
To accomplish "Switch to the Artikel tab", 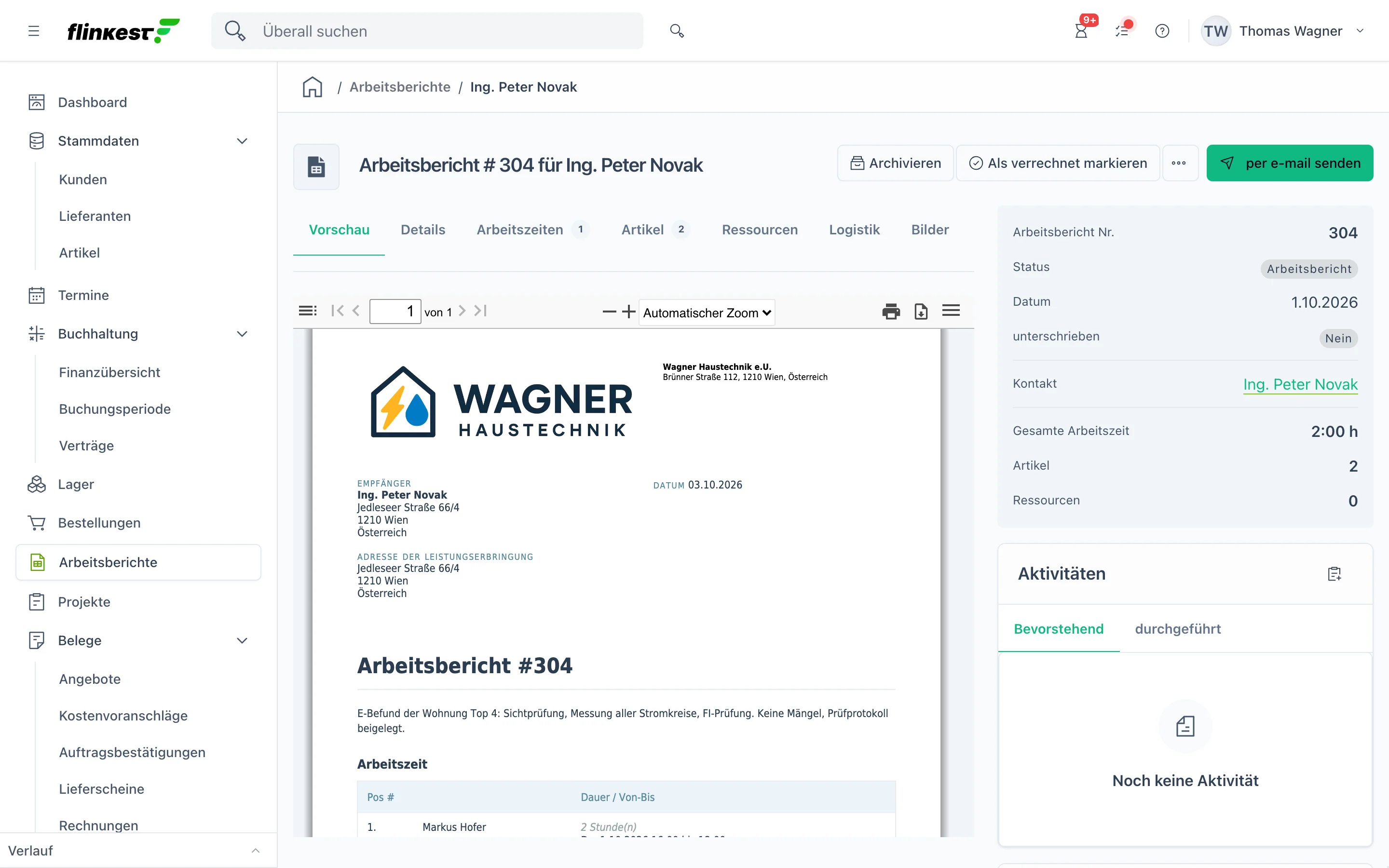I will point(655,230).
